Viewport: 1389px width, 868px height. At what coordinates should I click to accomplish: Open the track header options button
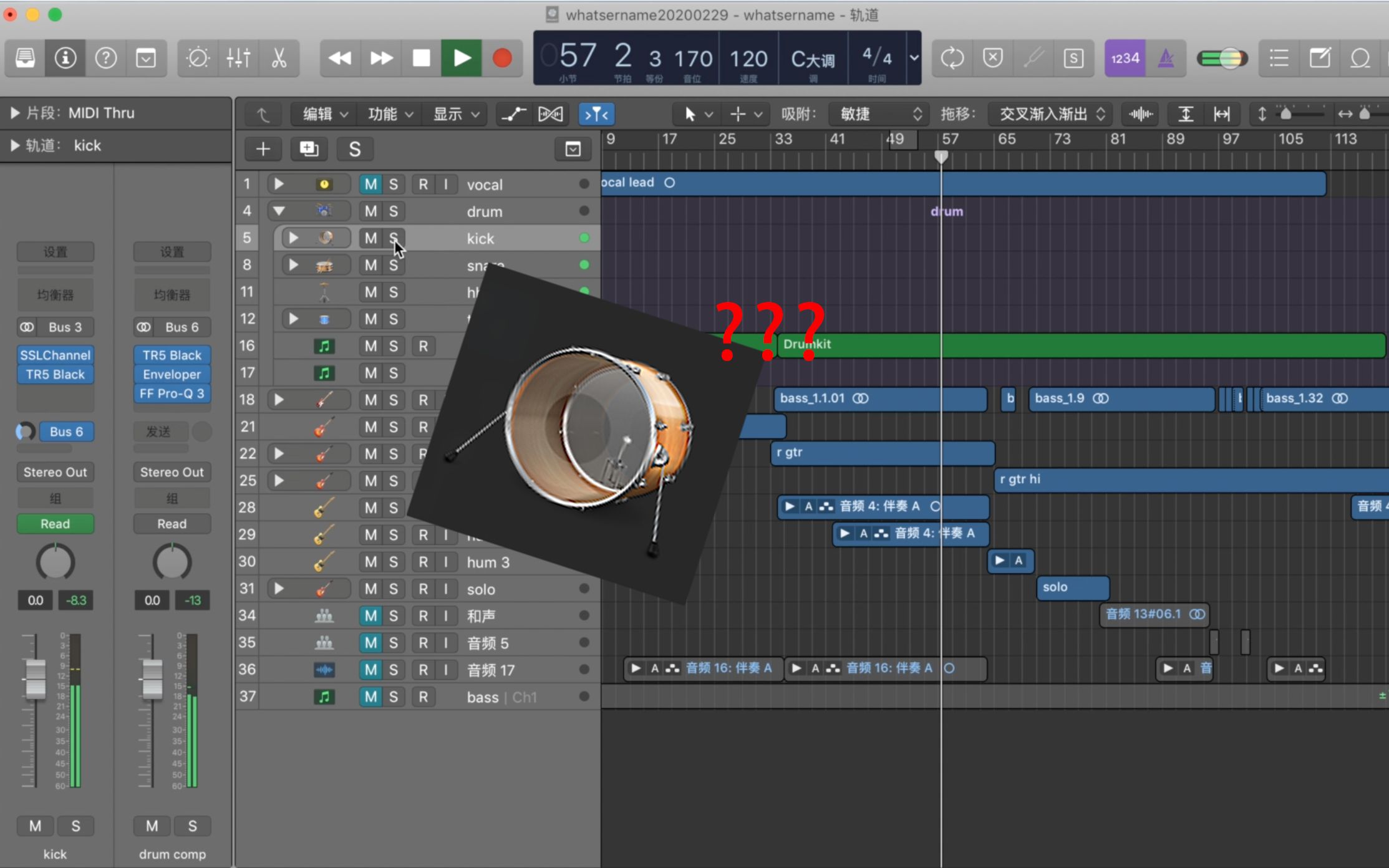[x=573, y=149]
